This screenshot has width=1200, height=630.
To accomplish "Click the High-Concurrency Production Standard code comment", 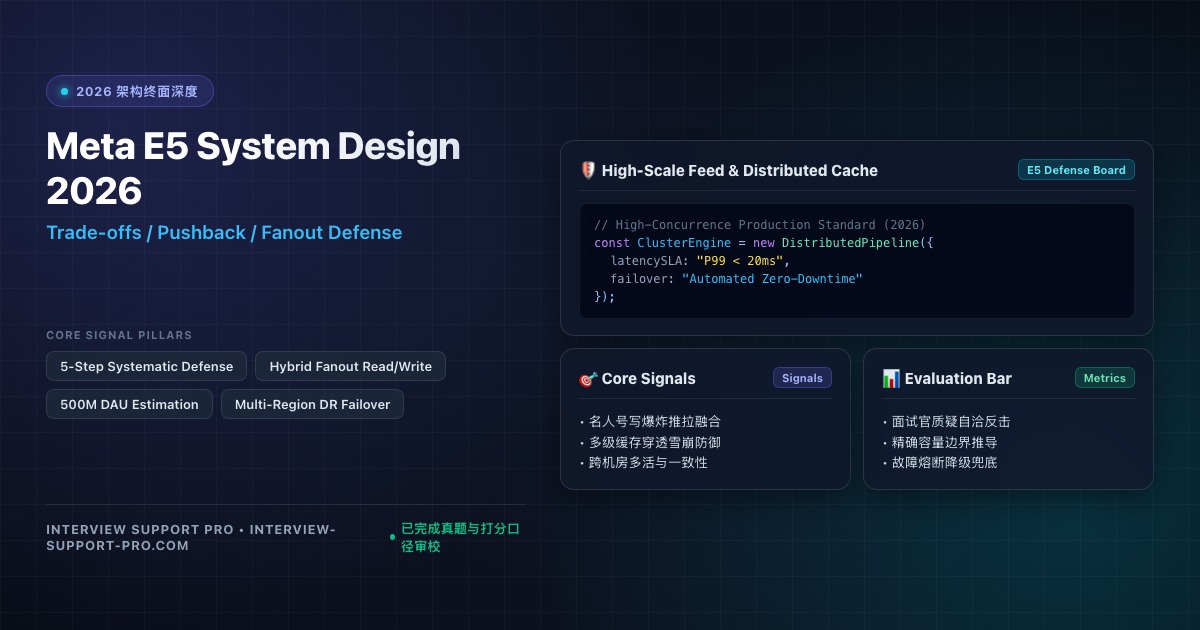I will (760, 224).
